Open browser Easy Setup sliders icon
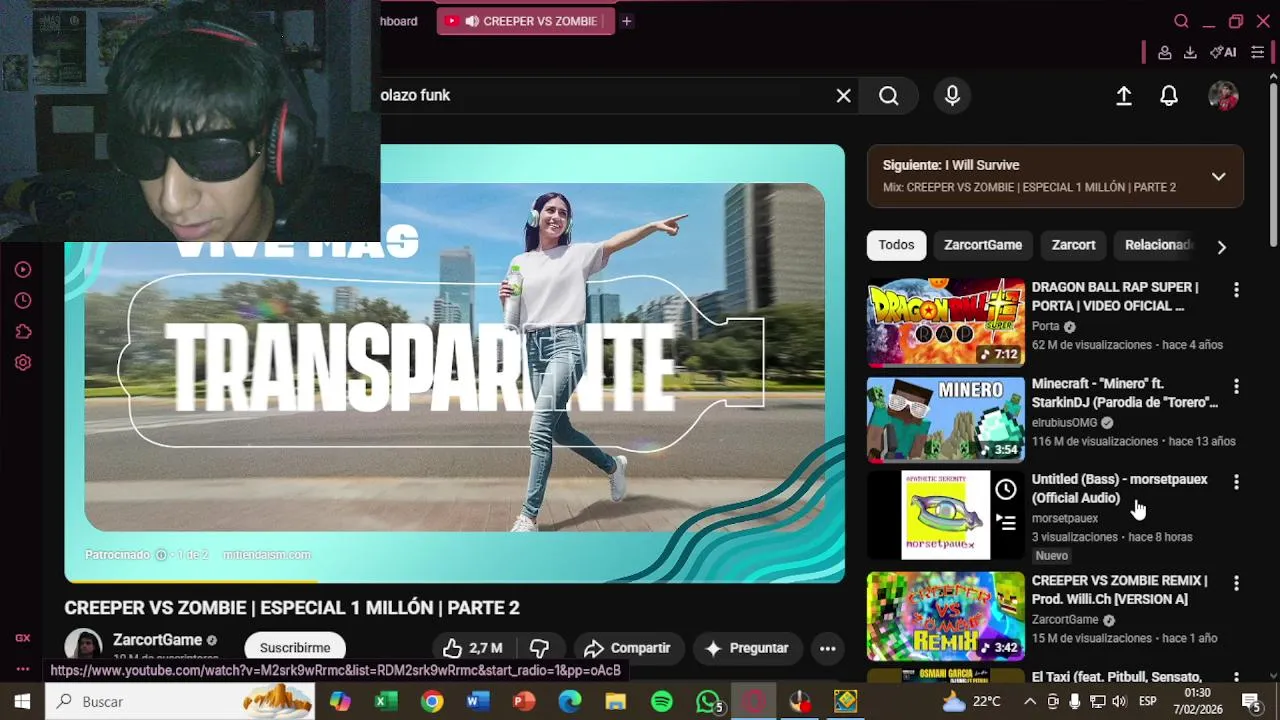 tap(1258, 52)
